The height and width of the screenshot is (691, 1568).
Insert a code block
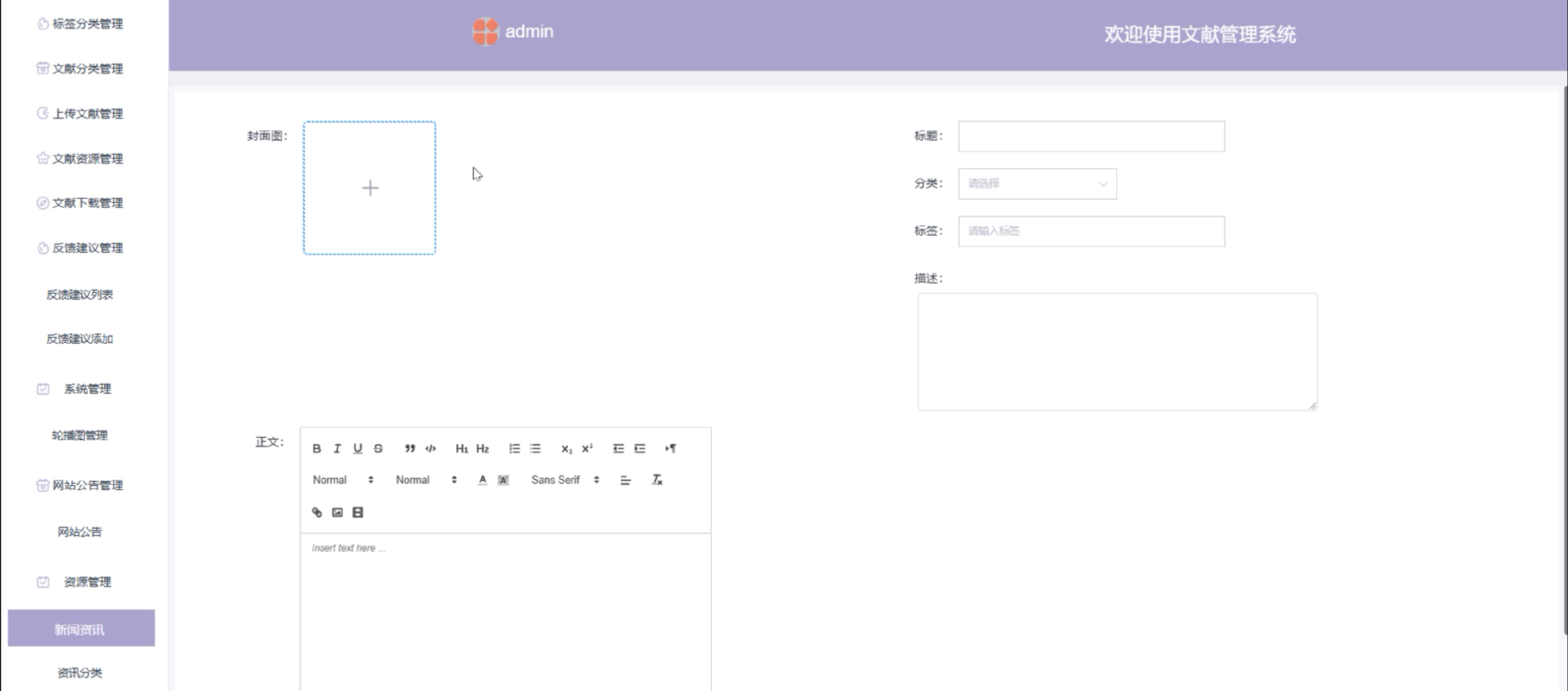430,449
